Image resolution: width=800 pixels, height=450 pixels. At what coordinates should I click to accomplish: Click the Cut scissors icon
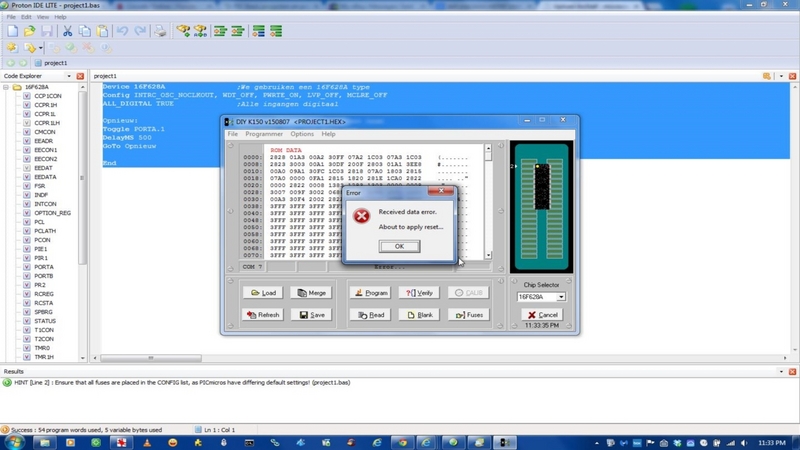coord(67,31)
